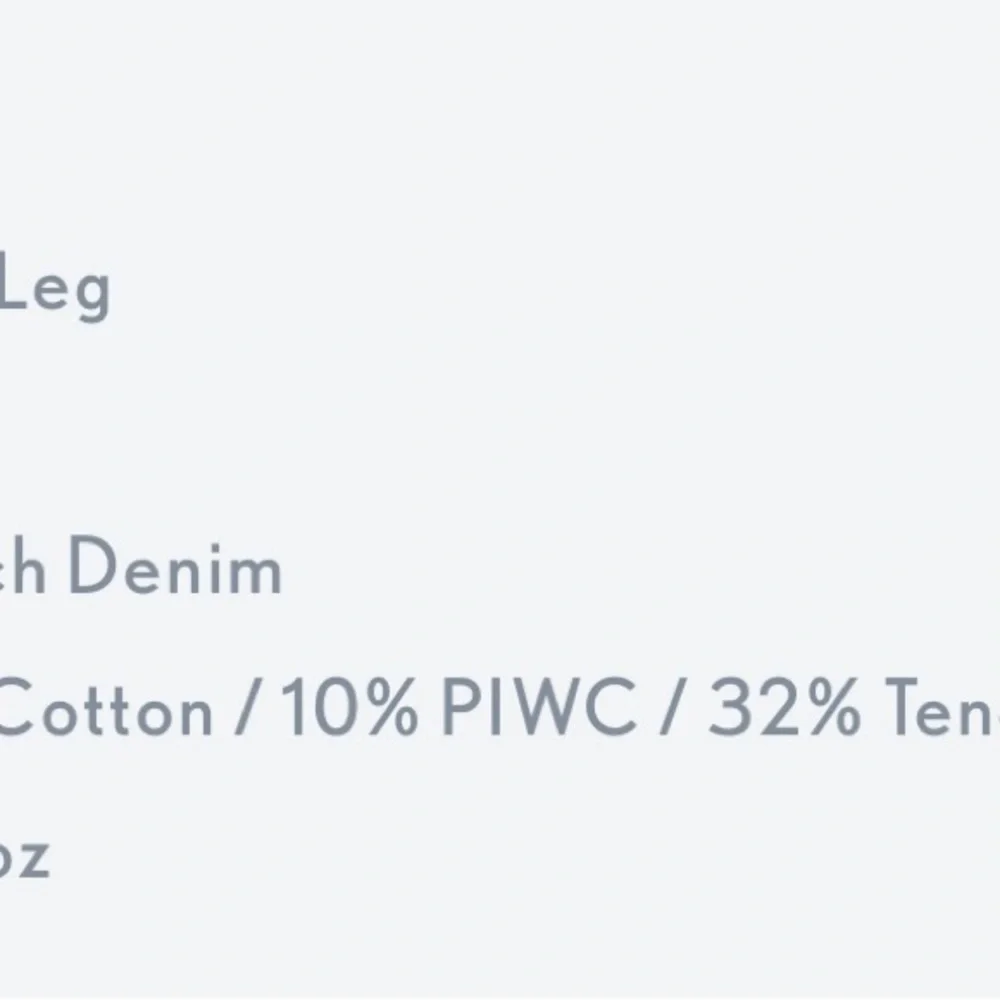Click the "oz" weight unit text
The height and width of the screenshot is (1000, 1000).
click(24, 858)
